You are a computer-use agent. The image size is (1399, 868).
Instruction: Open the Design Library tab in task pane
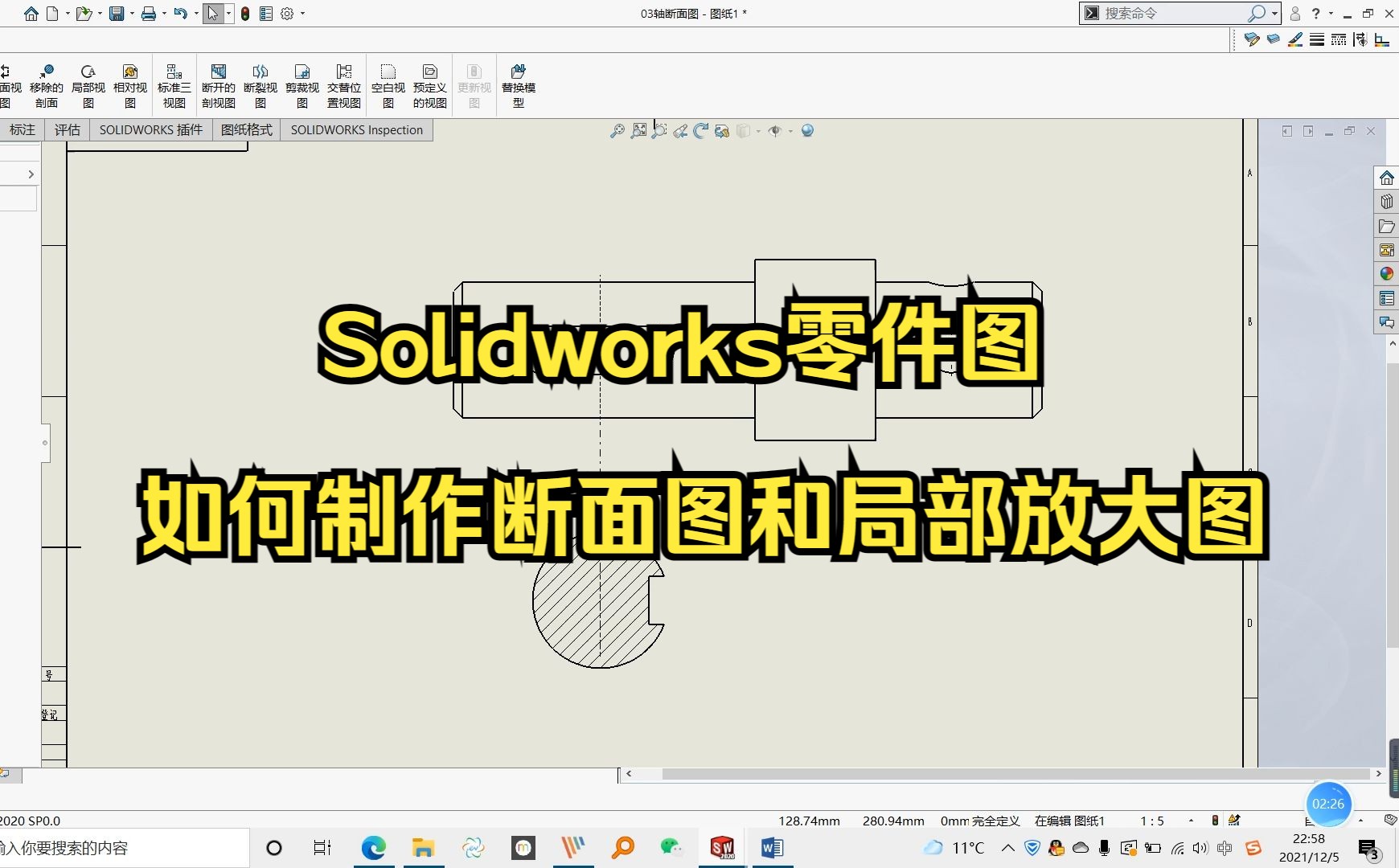1387,202
